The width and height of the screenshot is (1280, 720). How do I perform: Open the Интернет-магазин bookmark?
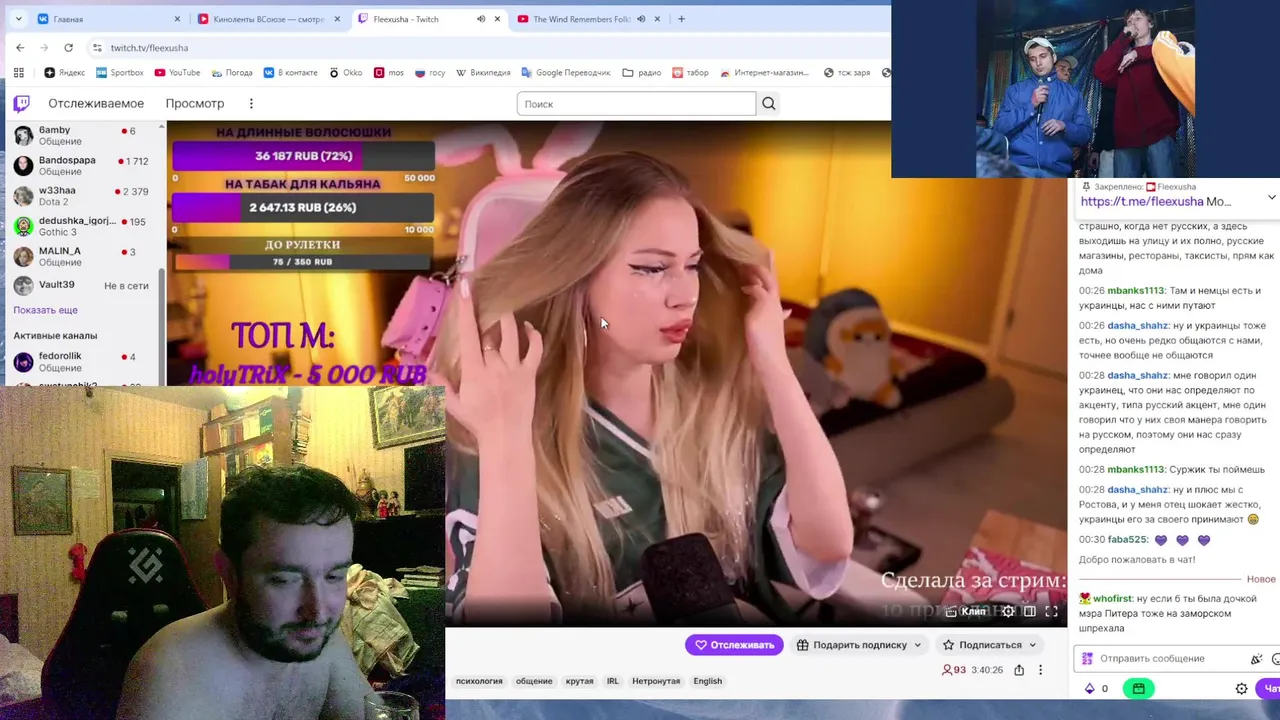point(763,72)
